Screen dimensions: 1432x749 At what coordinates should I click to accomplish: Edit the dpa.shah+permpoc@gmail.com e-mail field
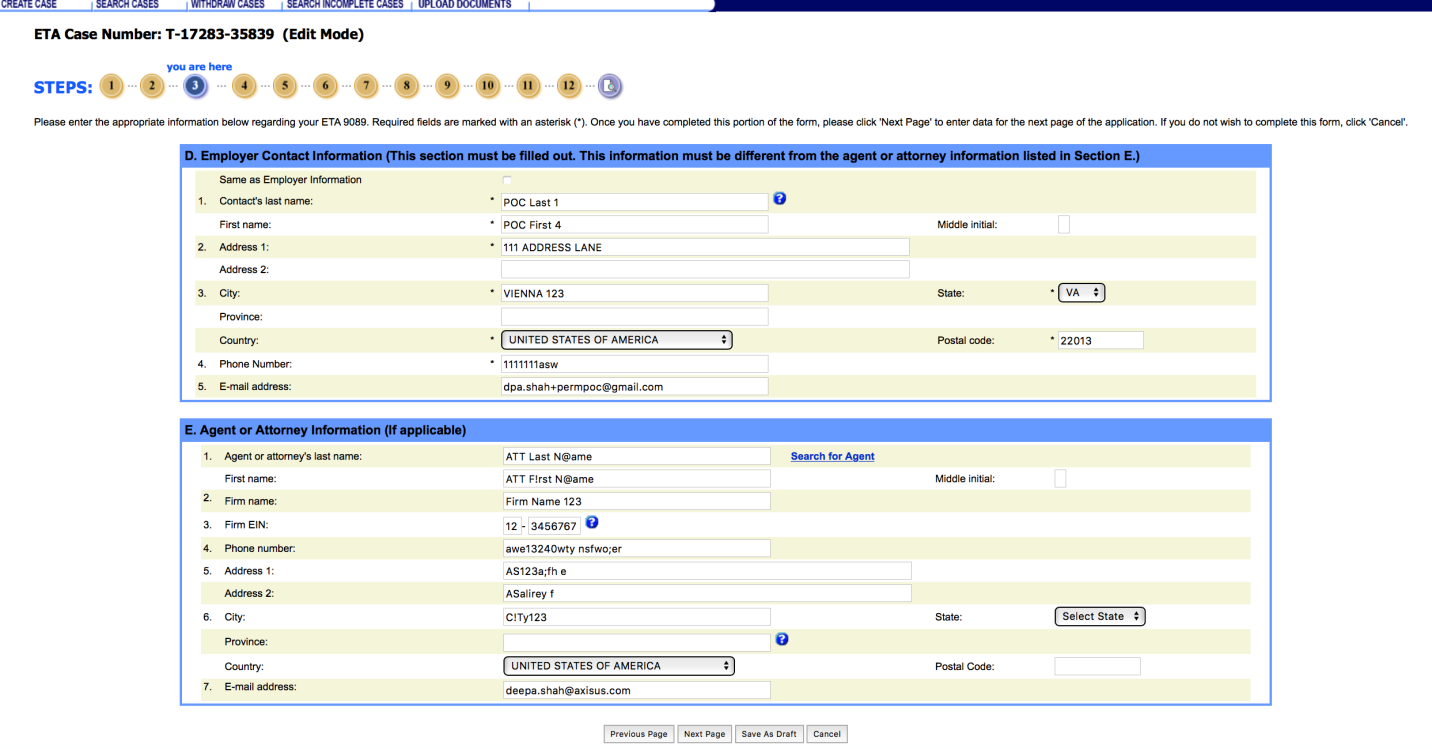pyautogui.click(x=634, y=387)
